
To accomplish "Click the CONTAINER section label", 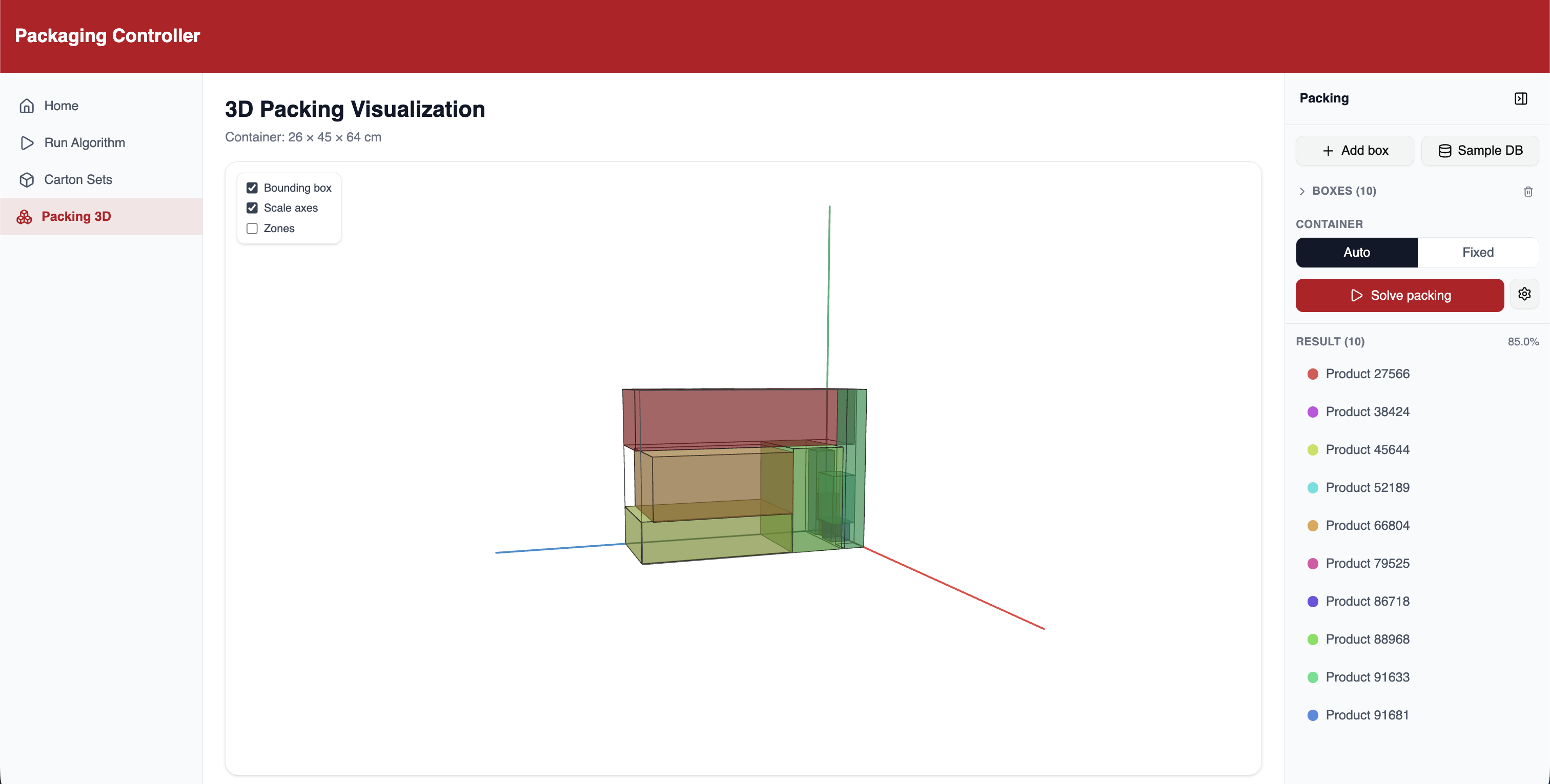I will point(1329,224).
